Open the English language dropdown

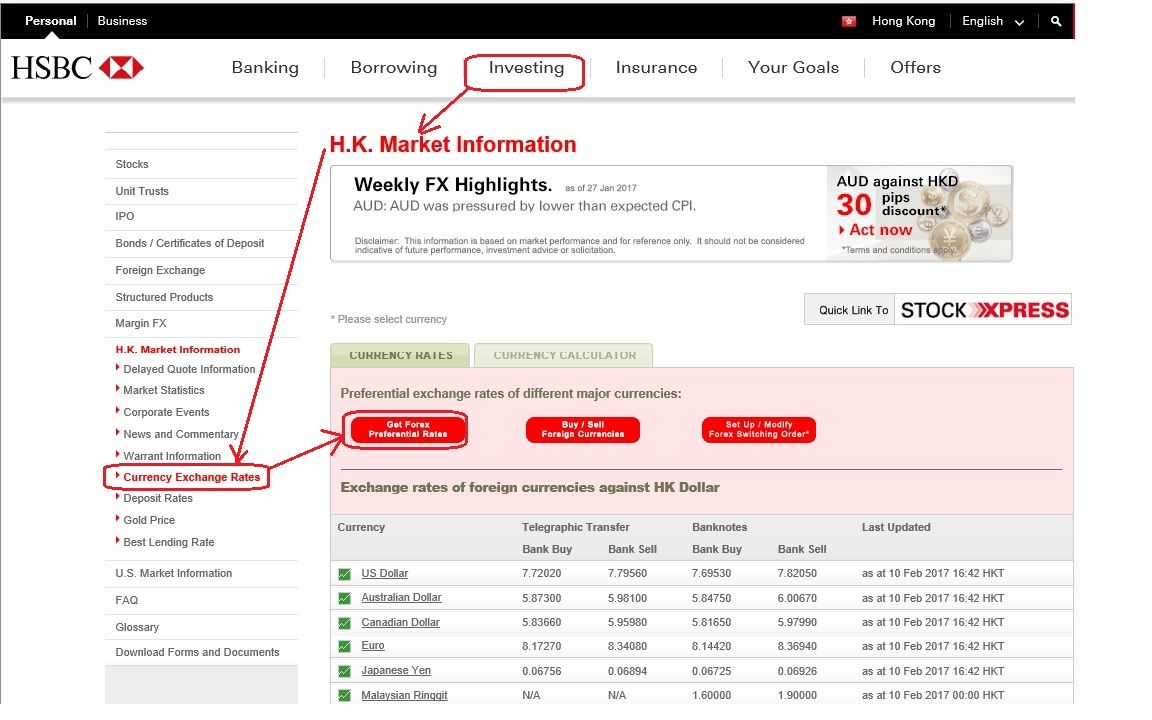click(993, 21)
